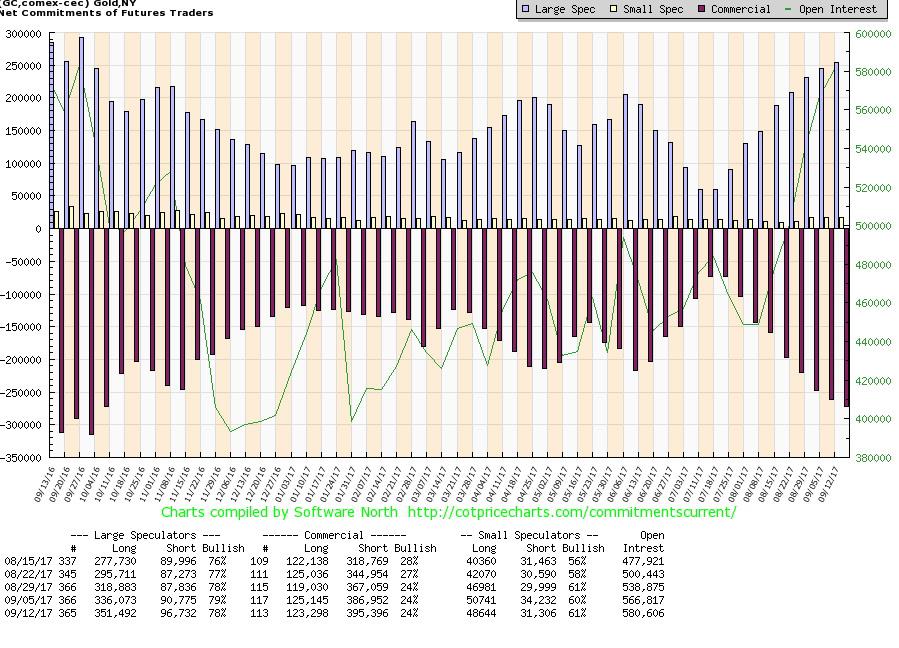Click "Charts compiled by Software North" text

point(279,512)
